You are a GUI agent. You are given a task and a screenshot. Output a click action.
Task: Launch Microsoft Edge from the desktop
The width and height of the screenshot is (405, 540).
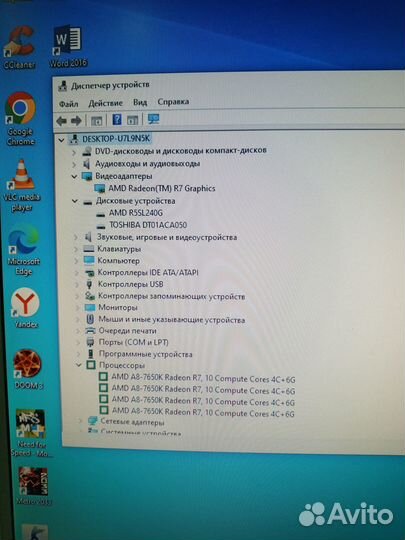23,249
